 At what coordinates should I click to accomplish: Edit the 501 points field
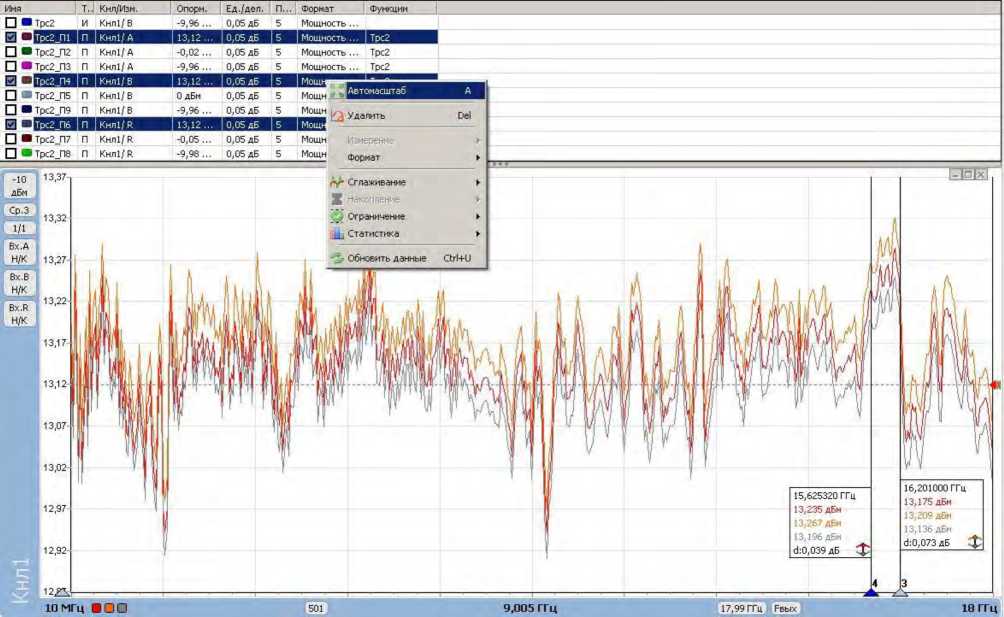point(316,608)
